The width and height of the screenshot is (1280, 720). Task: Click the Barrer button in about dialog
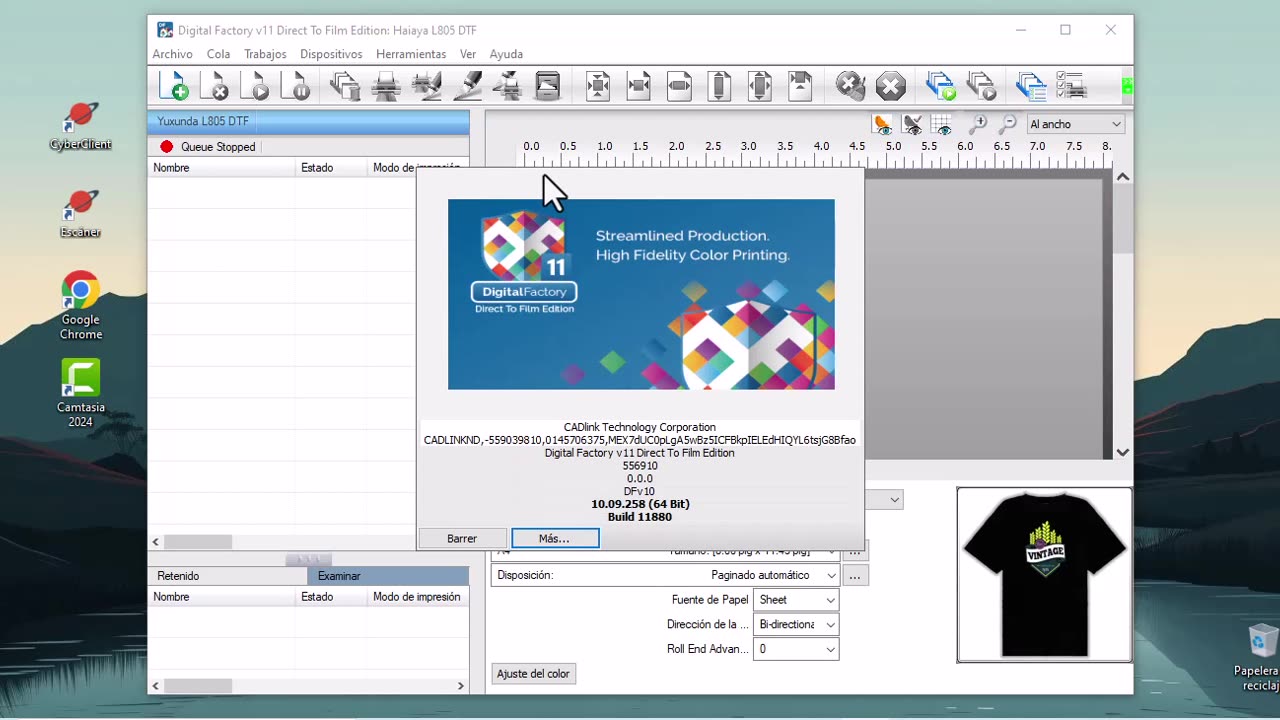click(x=462, y=538)
